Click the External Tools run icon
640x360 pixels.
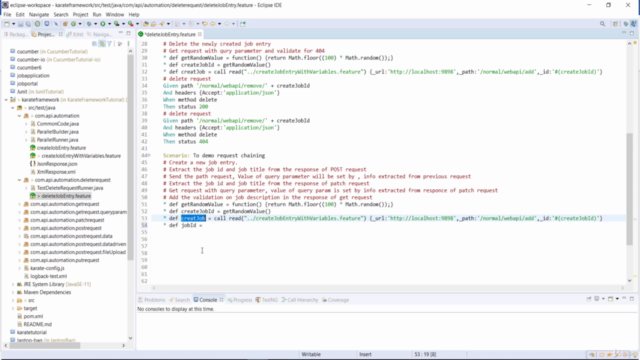(x=131, y=24)
